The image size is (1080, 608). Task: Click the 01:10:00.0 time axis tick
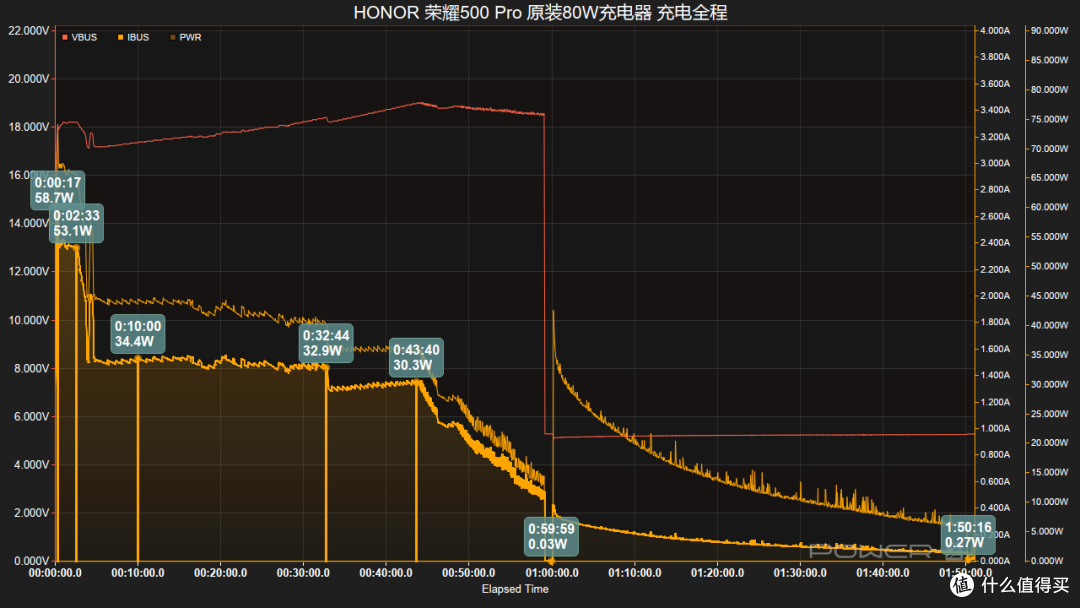coord(634,573)
